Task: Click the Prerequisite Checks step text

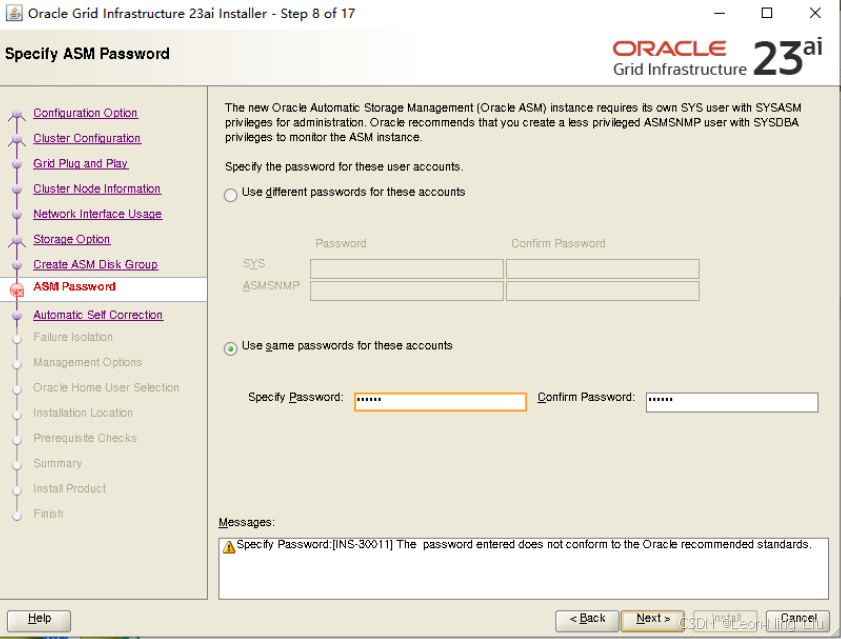Action: [x=85, y=438]
